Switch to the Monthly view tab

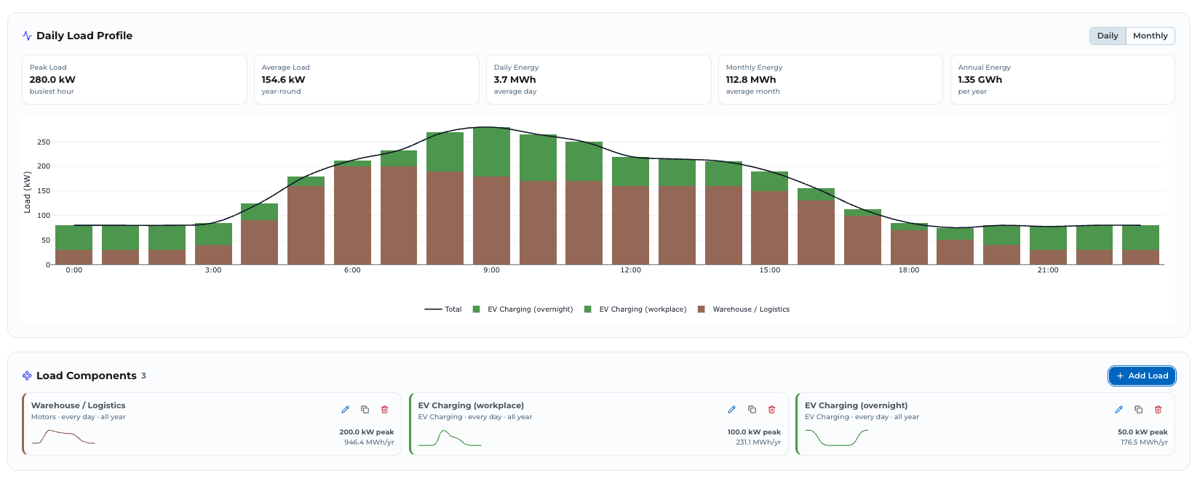(x=1150, y=36)
